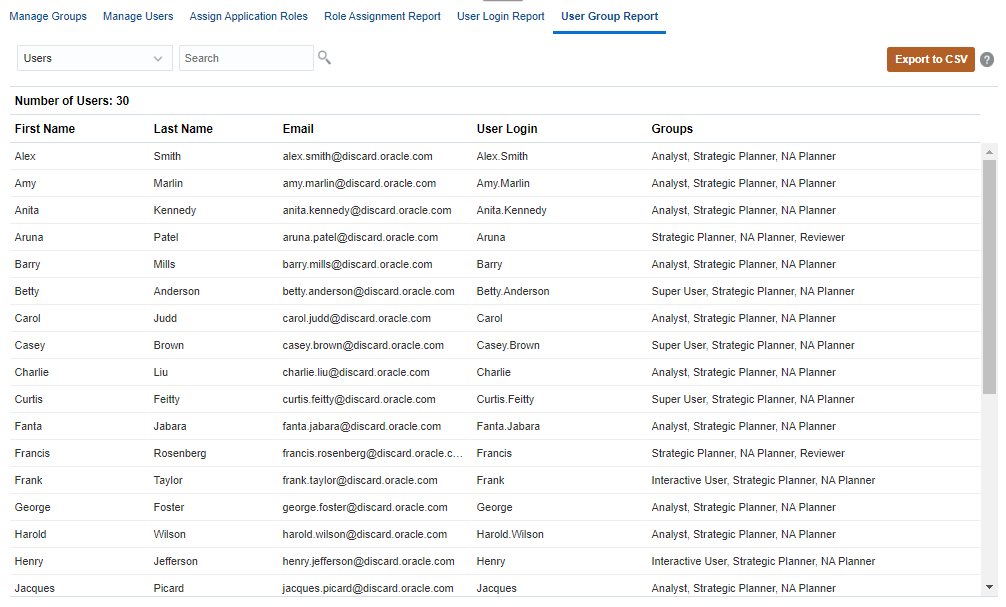
Task: Switch to the Manage Groups tab
Action: point(48,16)
